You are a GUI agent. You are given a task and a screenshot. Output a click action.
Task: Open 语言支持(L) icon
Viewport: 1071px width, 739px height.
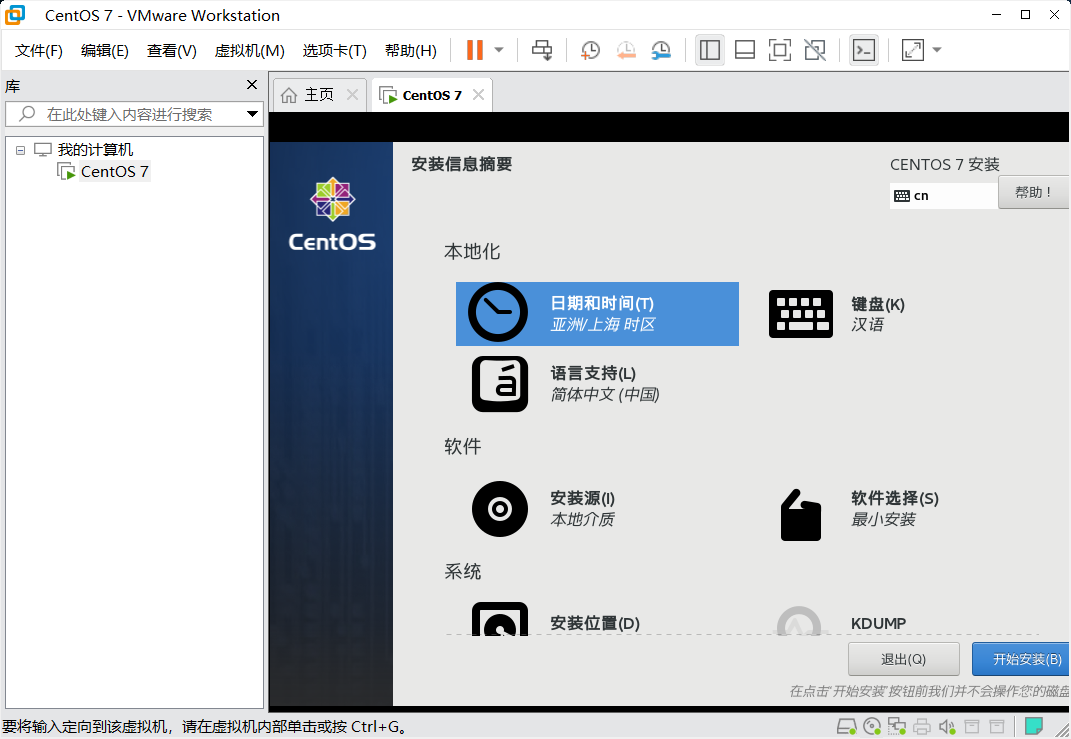tap(500, 384)
